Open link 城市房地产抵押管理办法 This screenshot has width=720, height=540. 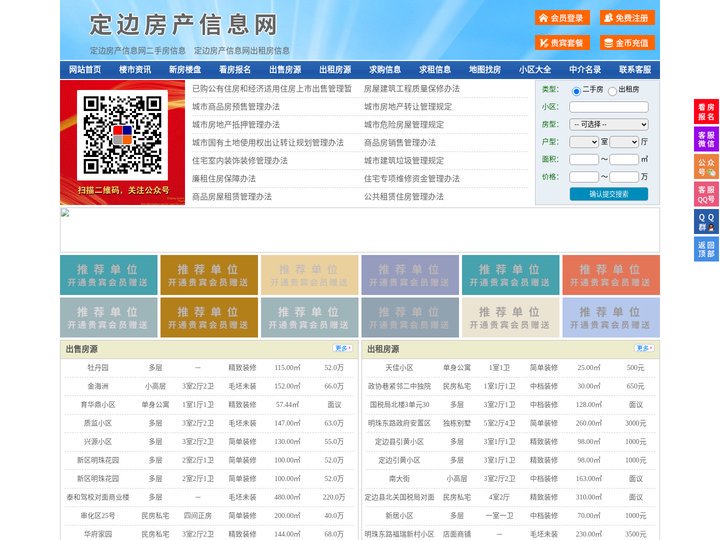(236, 124)
